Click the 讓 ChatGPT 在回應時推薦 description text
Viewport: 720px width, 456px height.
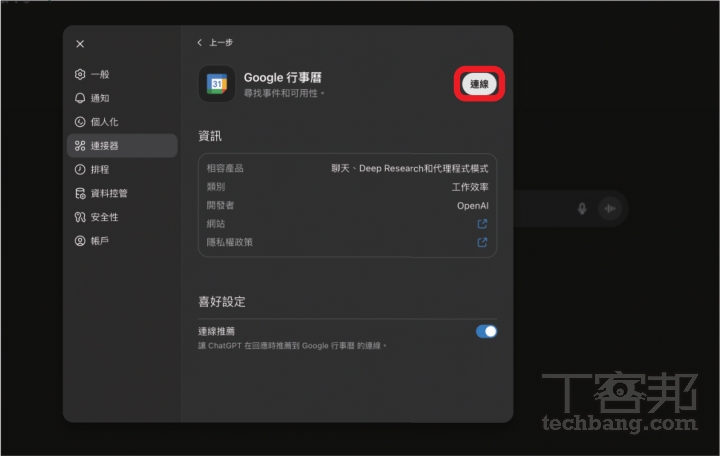click(x=292, y=345)
